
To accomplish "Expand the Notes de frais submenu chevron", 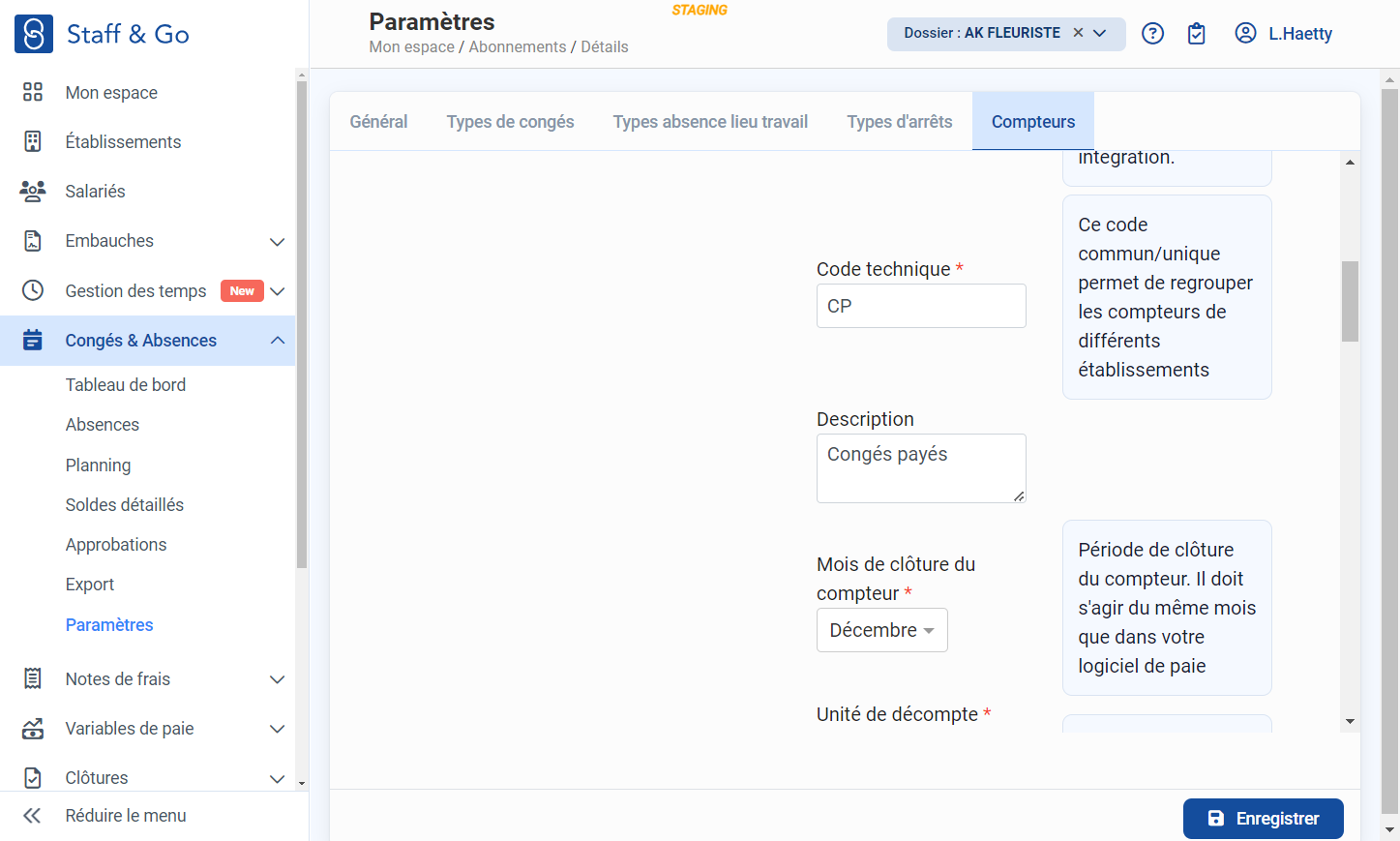I will pyautogui.click(x=277, y=679).
